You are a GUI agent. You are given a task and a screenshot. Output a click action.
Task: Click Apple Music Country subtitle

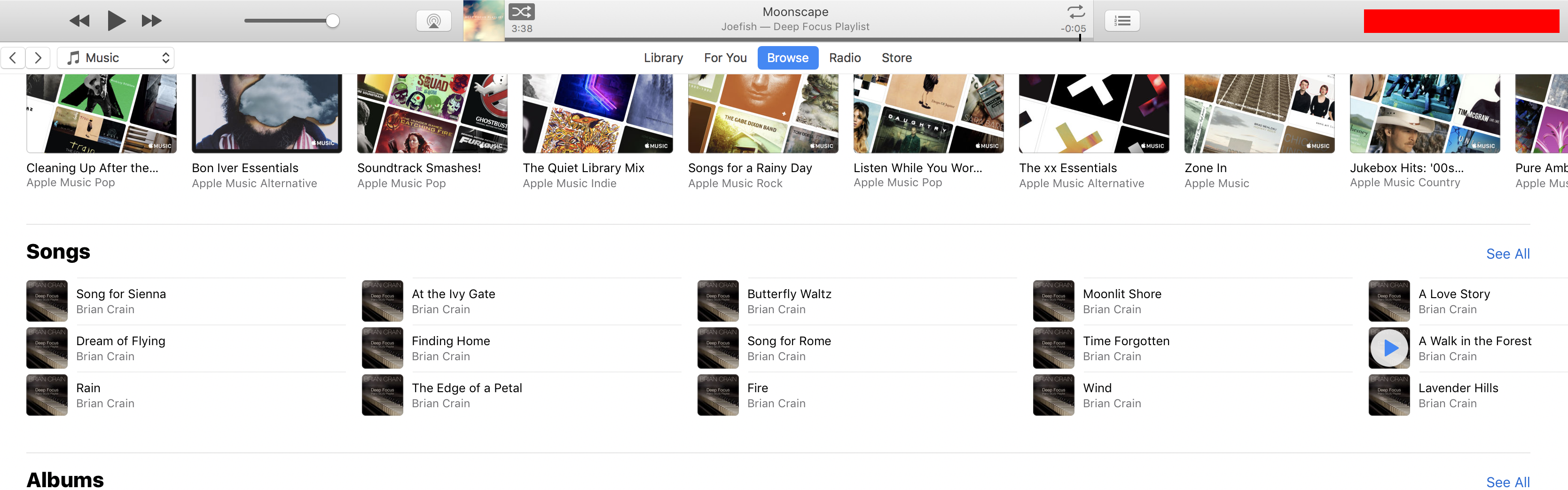tap(1405, 182)
